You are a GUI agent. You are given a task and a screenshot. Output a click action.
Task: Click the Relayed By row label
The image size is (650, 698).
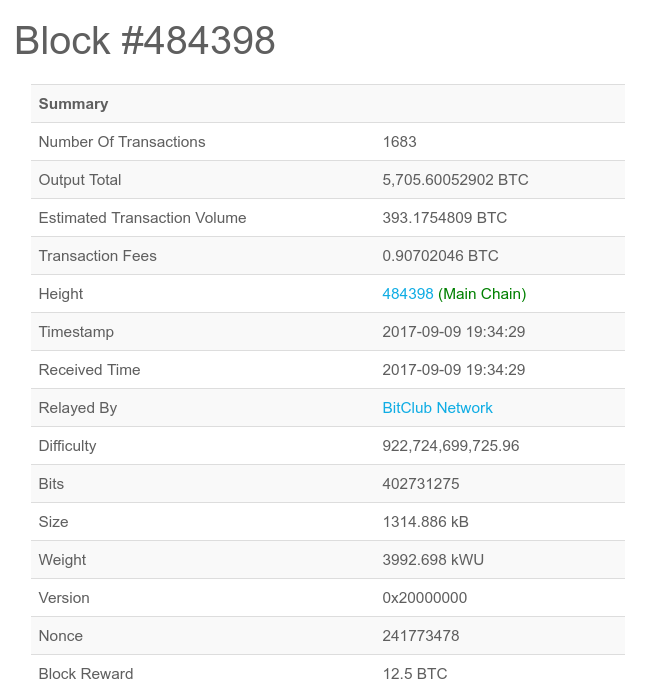[78, 408]
